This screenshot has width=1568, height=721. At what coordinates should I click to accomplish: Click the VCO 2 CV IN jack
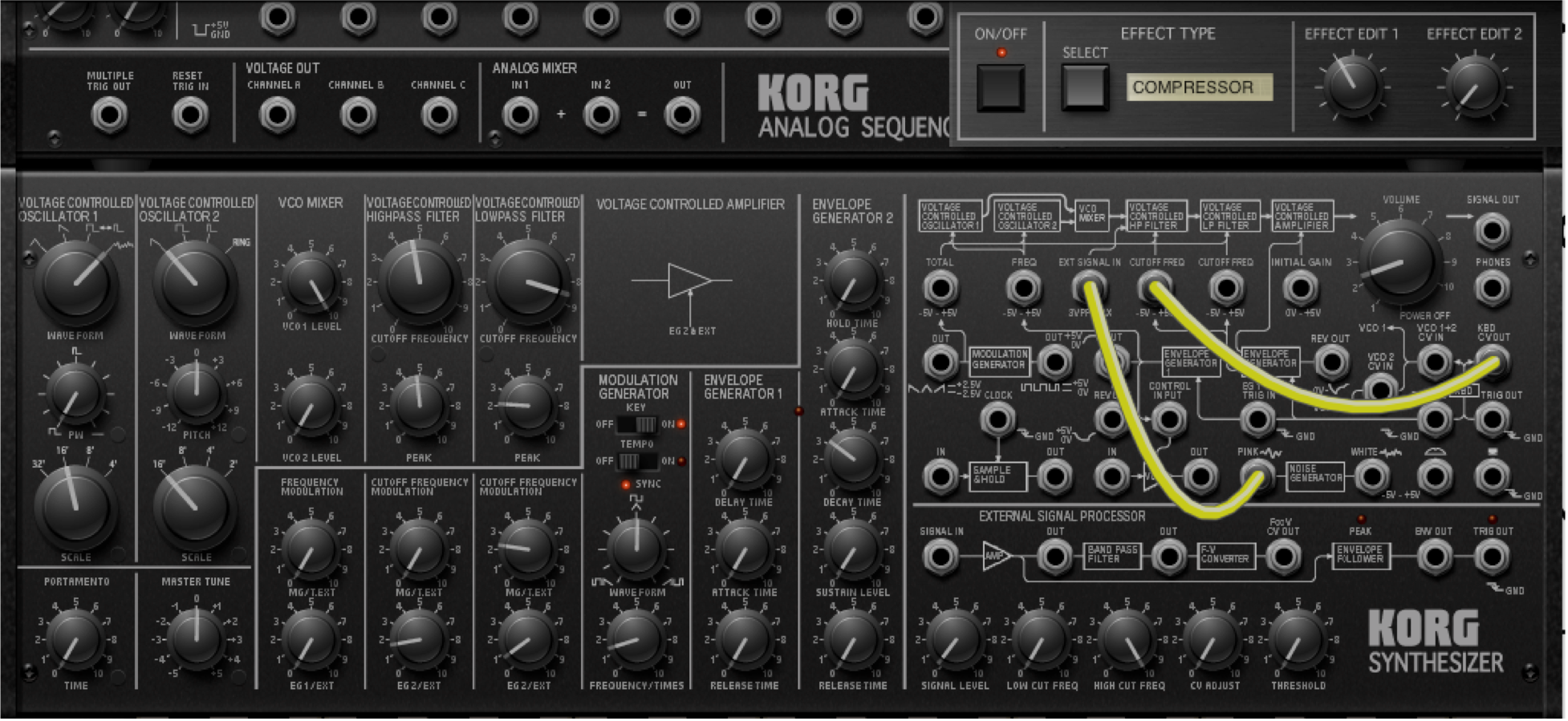click(x=1379, y=390)
